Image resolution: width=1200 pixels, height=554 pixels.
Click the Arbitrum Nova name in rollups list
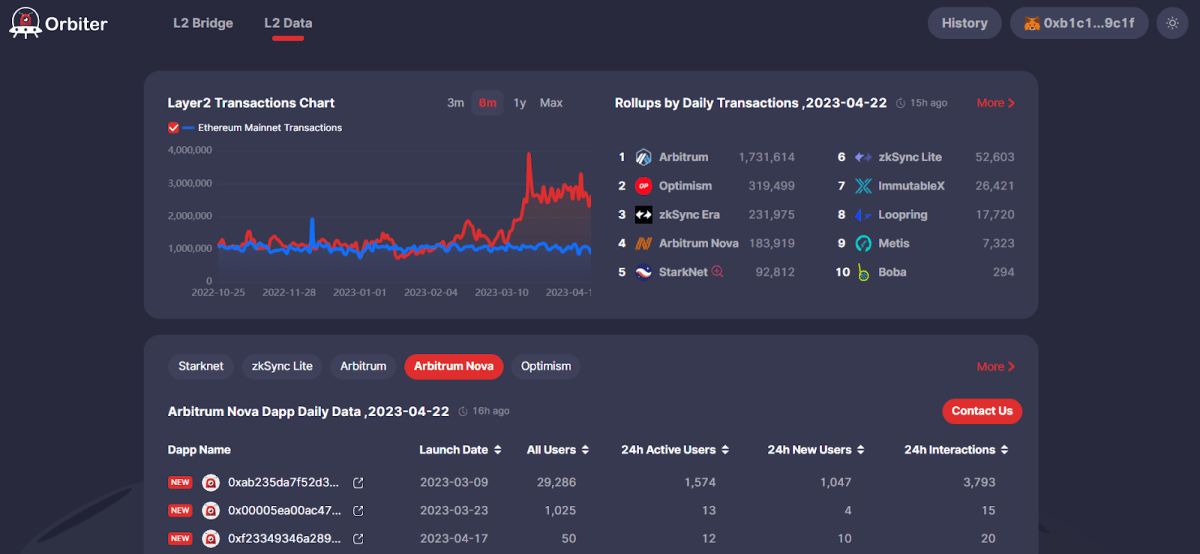pyautogui.click(x=699, y=243)
